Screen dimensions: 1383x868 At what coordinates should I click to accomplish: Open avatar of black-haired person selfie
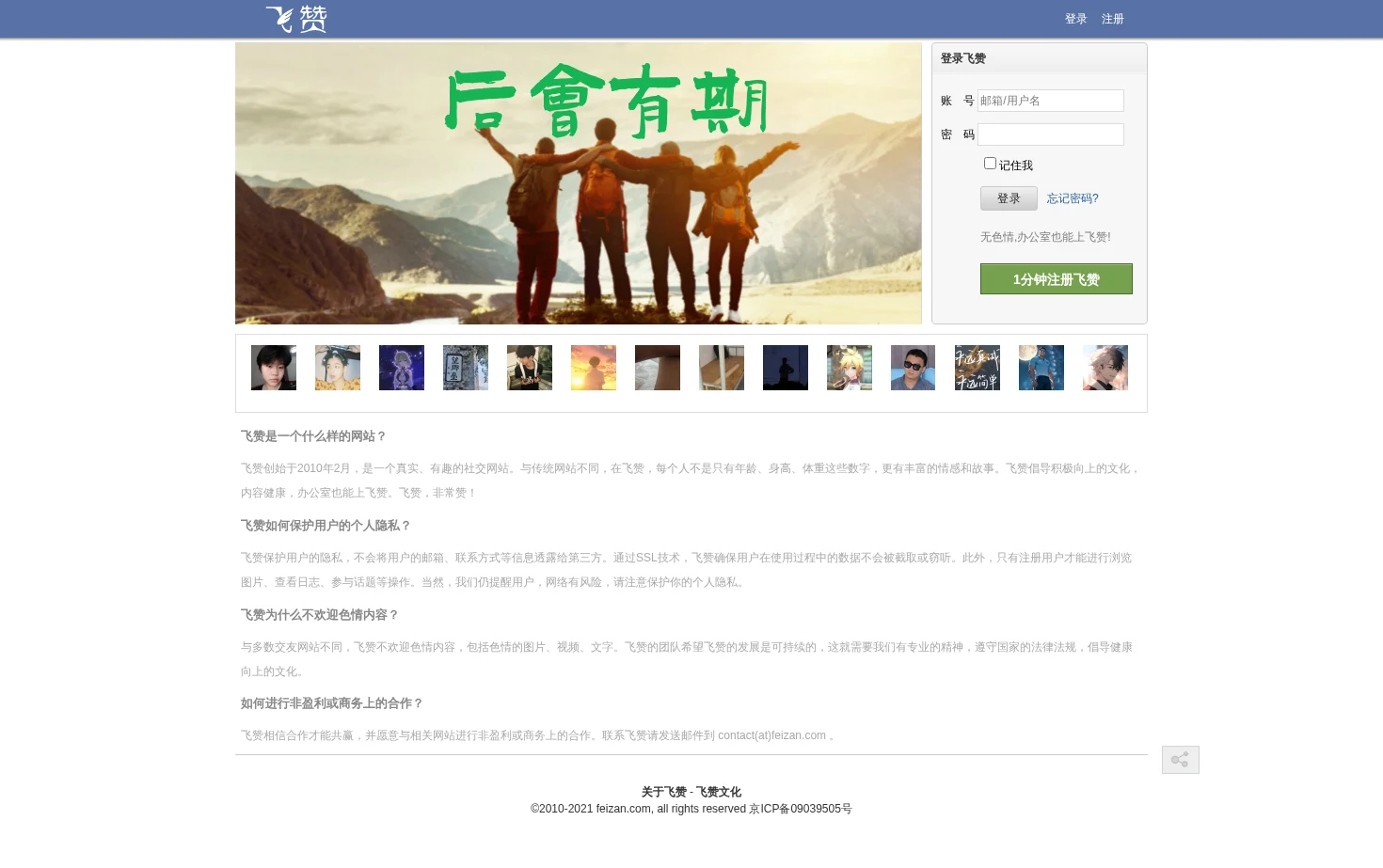(x=274, y=368)
